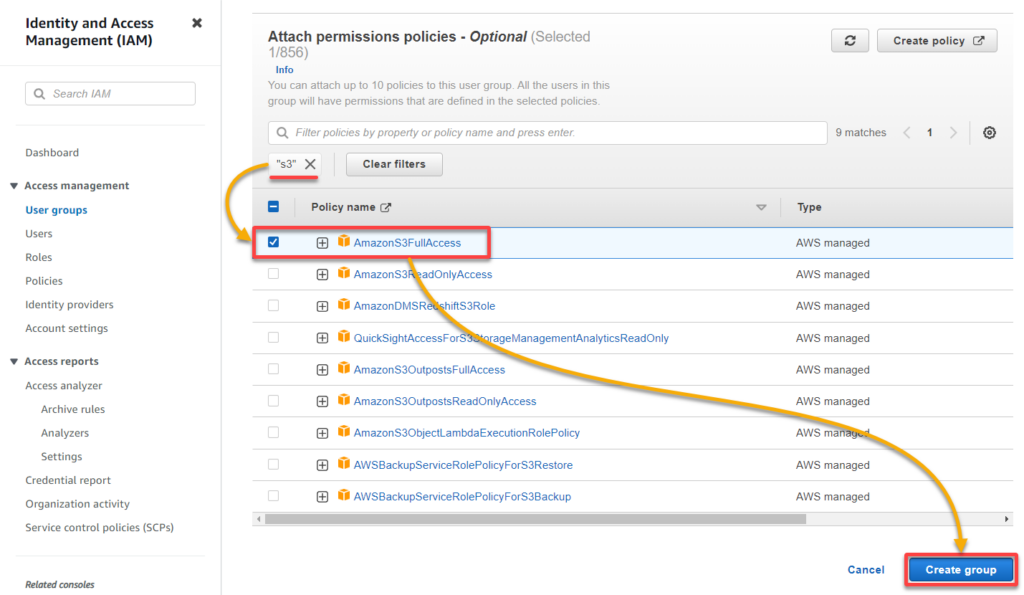Check the AWSBackupServiceRolePolicyForS3Backup checkbox
The height and width of the screenshot is (595, 1024).
(x=274, y=496)
